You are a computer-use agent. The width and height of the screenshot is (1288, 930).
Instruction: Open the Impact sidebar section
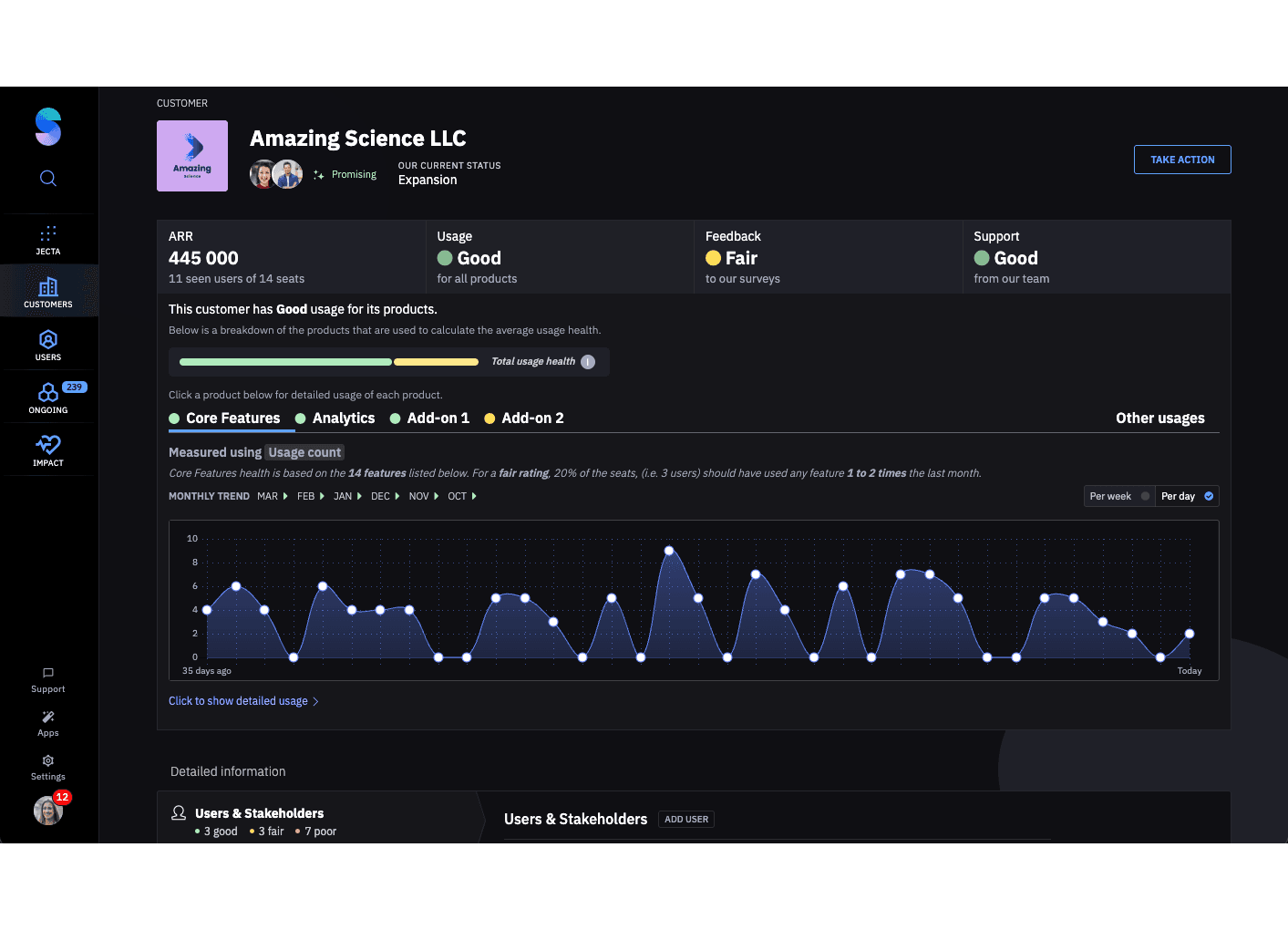click(x=48, y=450)
